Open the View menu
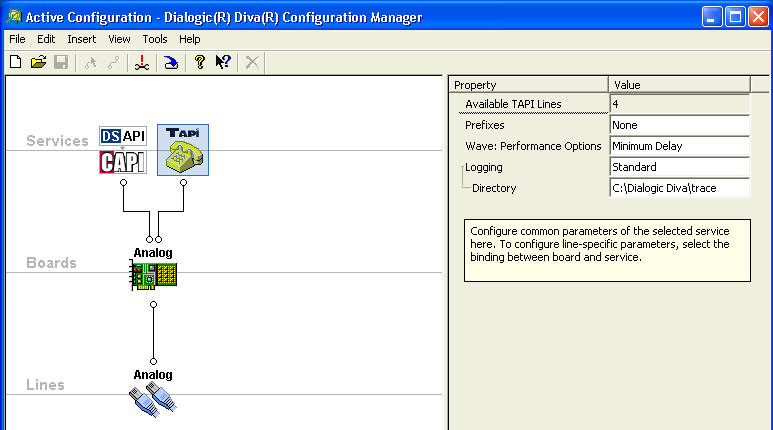Image resolution: width=773 pixels, height=430 pixels. [x=119, y=39]
